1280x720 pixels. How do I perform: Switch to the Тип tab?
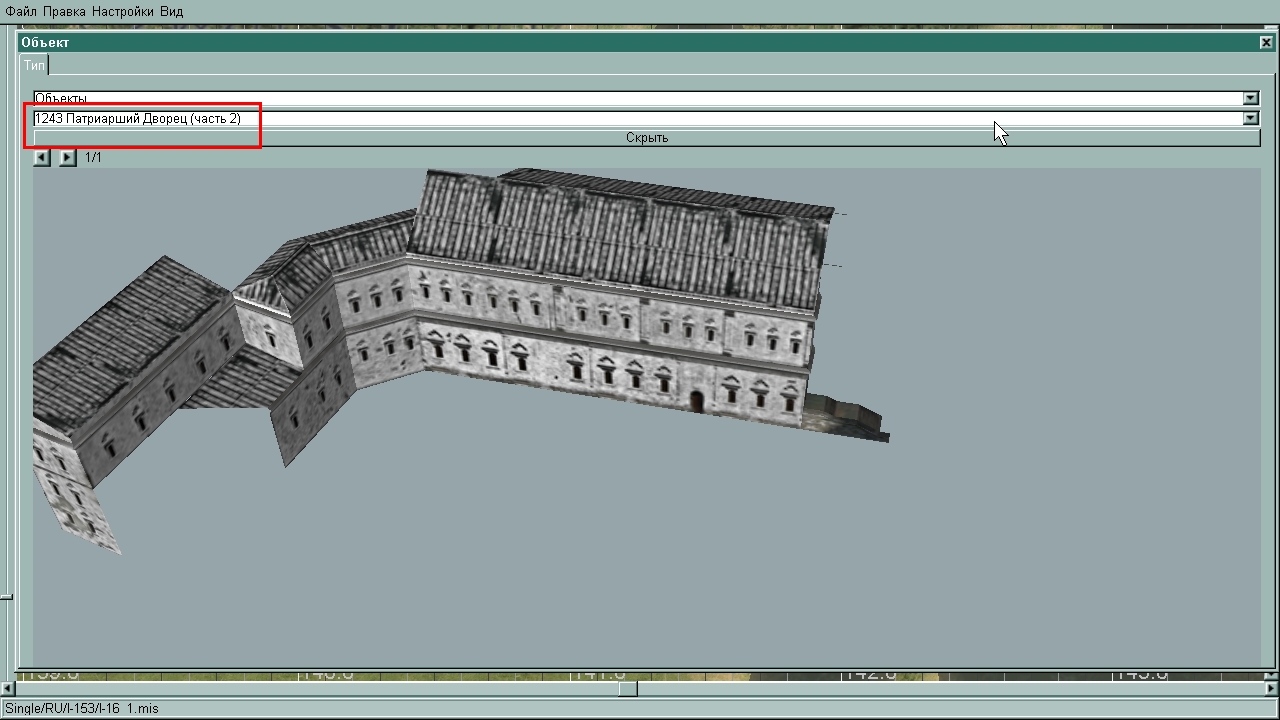click(x=34, y=65)
